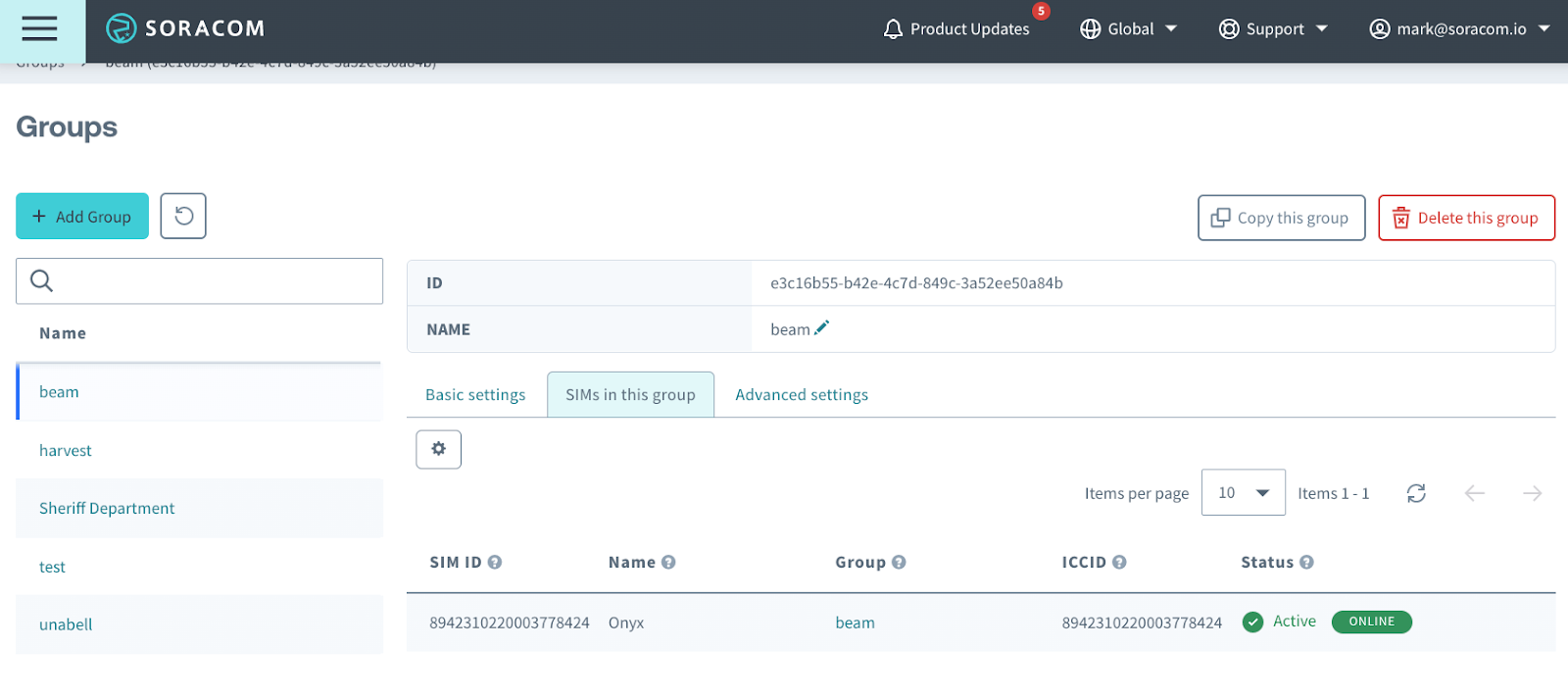Image resolution: width=1568 pixels, height=698 pixels.
Task: Switch to Basic settings tab
Action: [475, 395]
